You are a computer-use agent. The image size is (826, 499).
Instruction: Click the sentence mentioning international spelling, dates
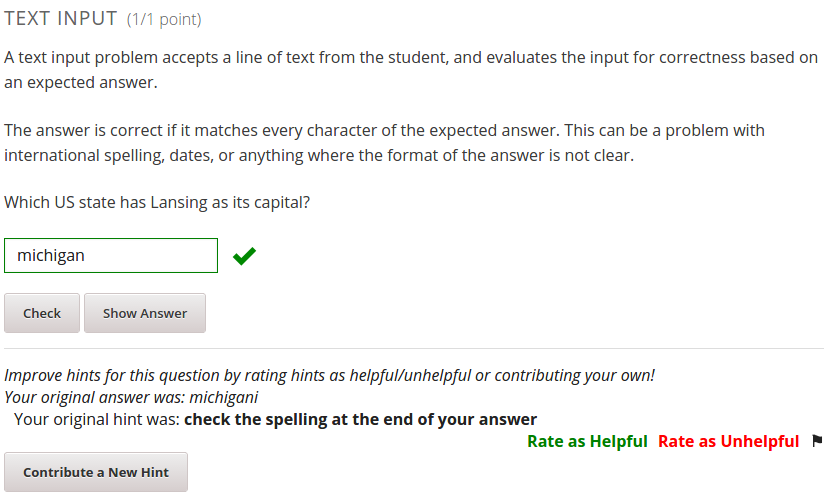[319, 156]
